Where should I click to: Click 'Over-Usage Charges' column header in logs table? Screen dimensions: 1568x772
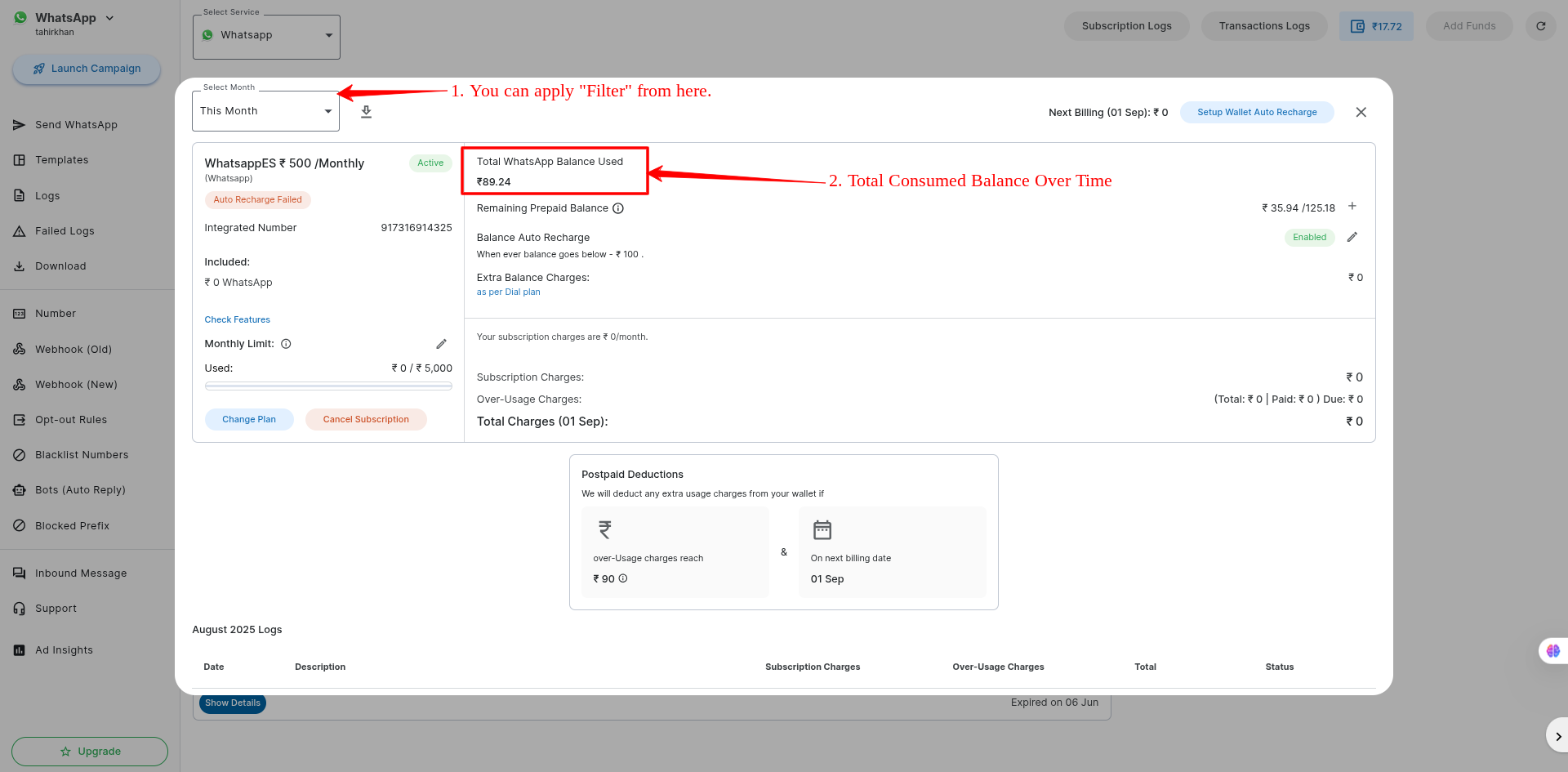[998, 667]
